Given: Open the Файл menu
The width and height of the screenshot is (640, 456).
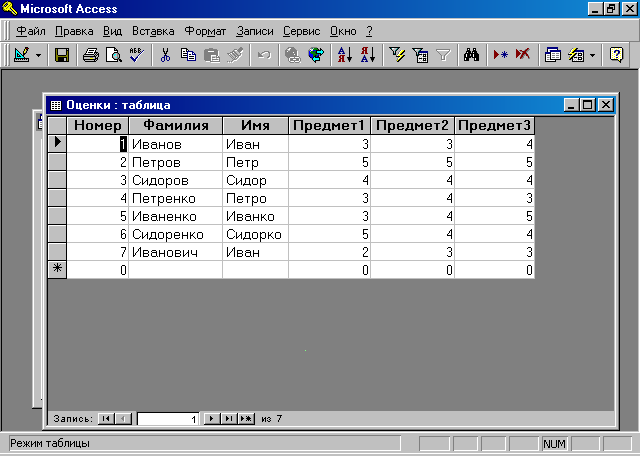Looking at the screenshot, I should (31, 31).
